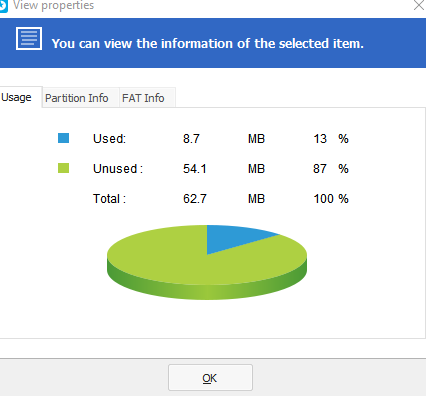Click the blue Used color swatch
This screenshot has width=426, height=396.
tap(63, 138)
